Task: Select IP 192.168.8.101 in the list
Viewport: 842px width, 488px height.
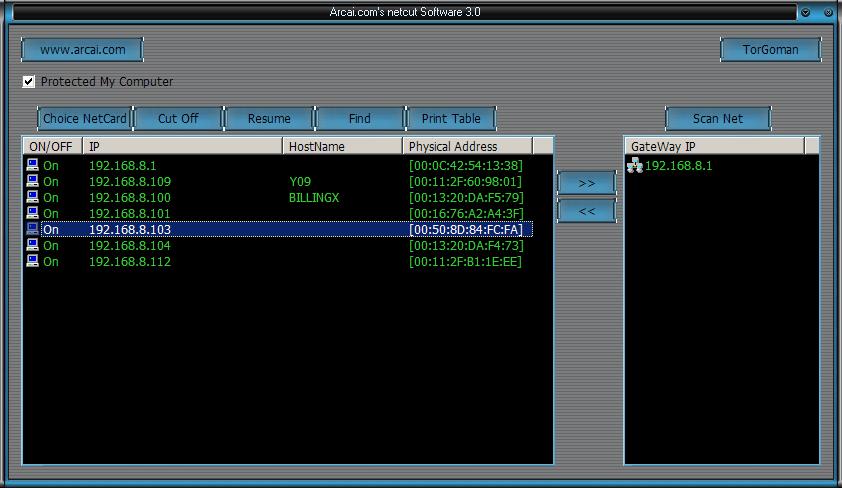Action: [130, 214]
